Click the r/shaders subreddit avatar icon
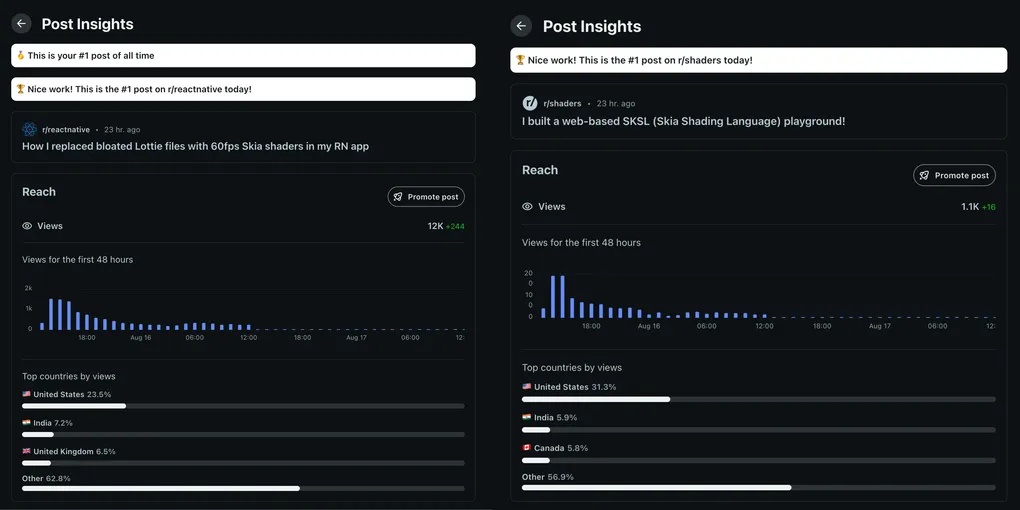This screenshot has height=510, width=1020. click(x=530, y=103)
